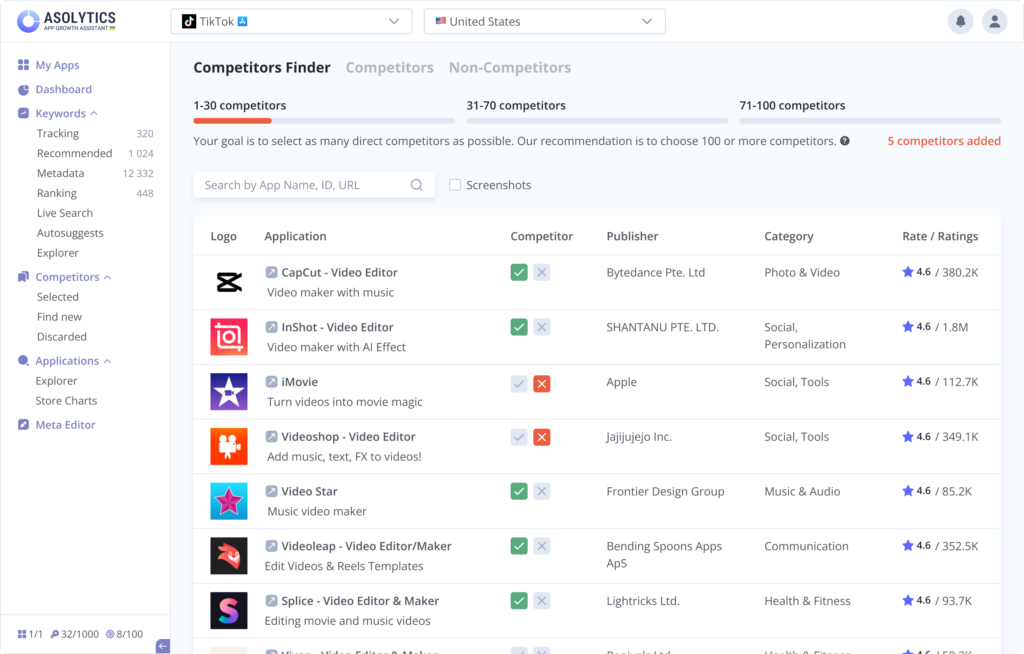Switch to the Competitors tab

click(389, 67)
